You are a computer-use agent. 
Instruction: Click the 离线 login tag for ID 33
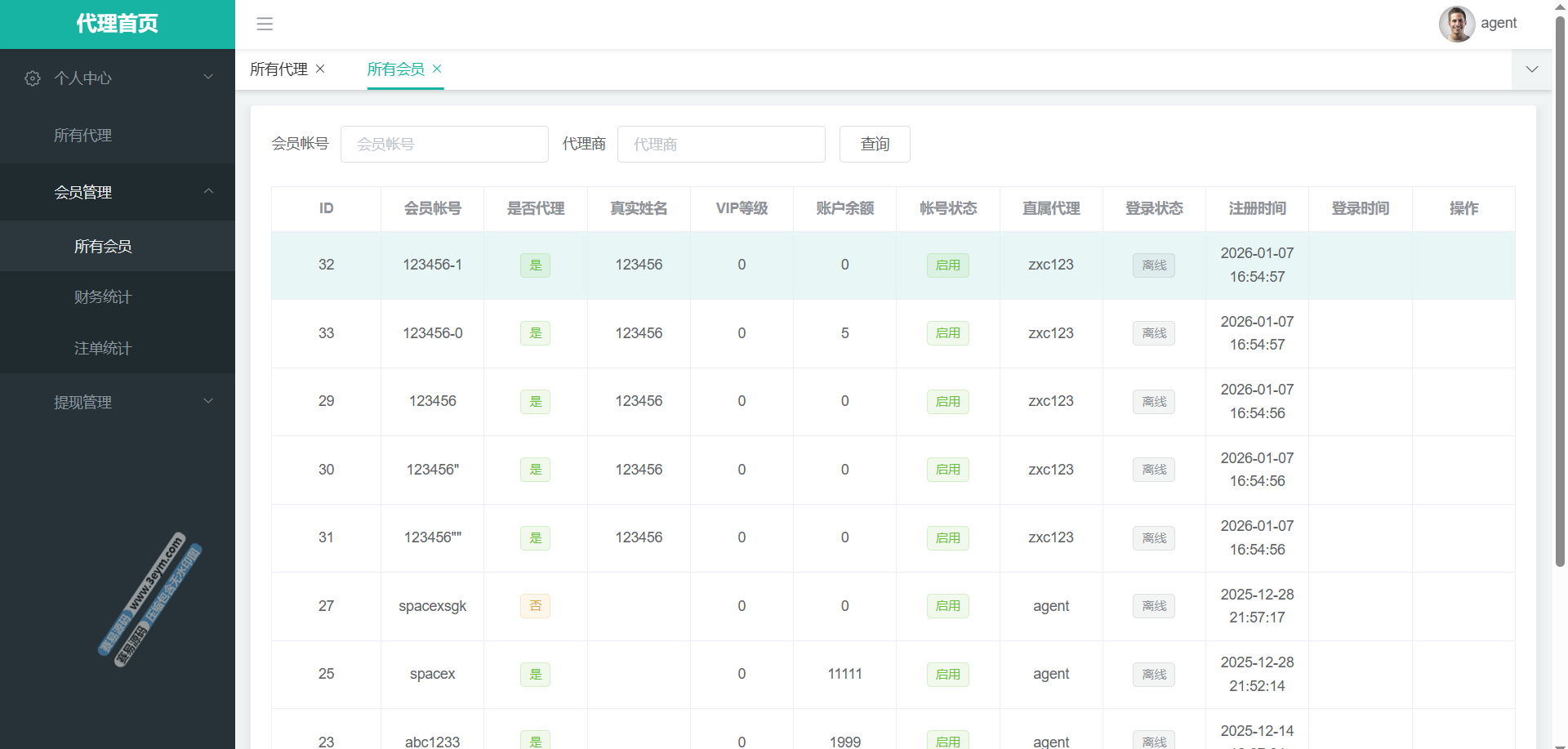(x=1153, y=333)
